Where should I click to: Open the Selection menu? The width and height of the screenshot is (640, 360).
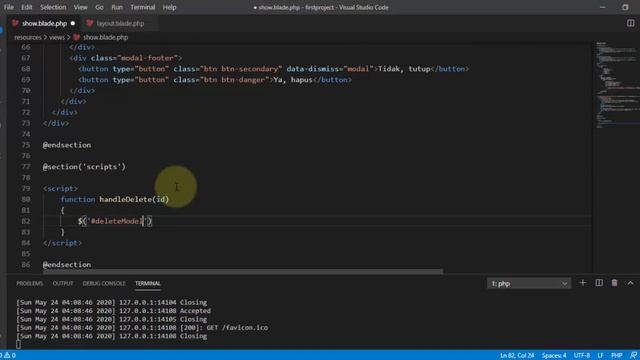point(53,7)
